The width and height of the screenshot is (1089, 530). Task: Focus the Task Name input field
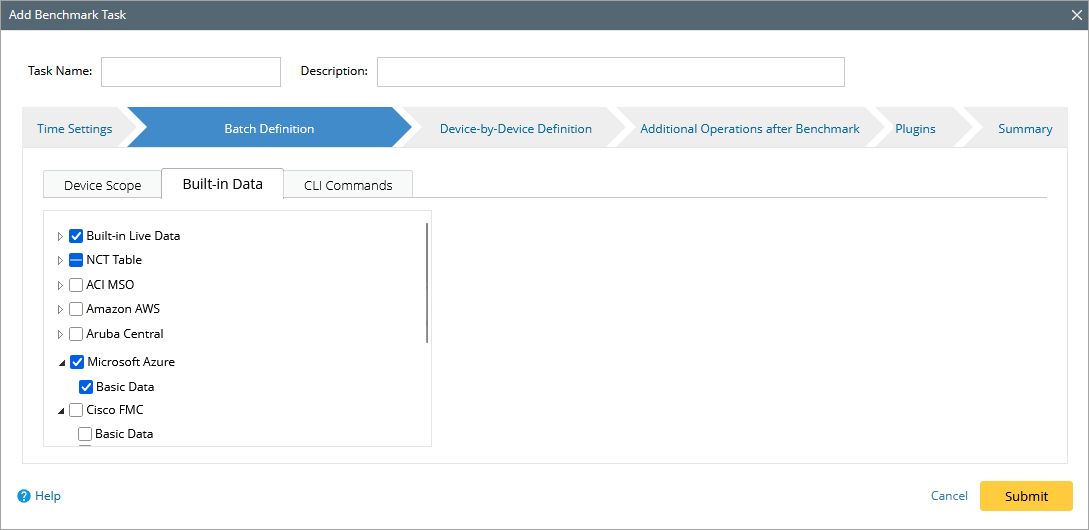click(x=191, y=72)
